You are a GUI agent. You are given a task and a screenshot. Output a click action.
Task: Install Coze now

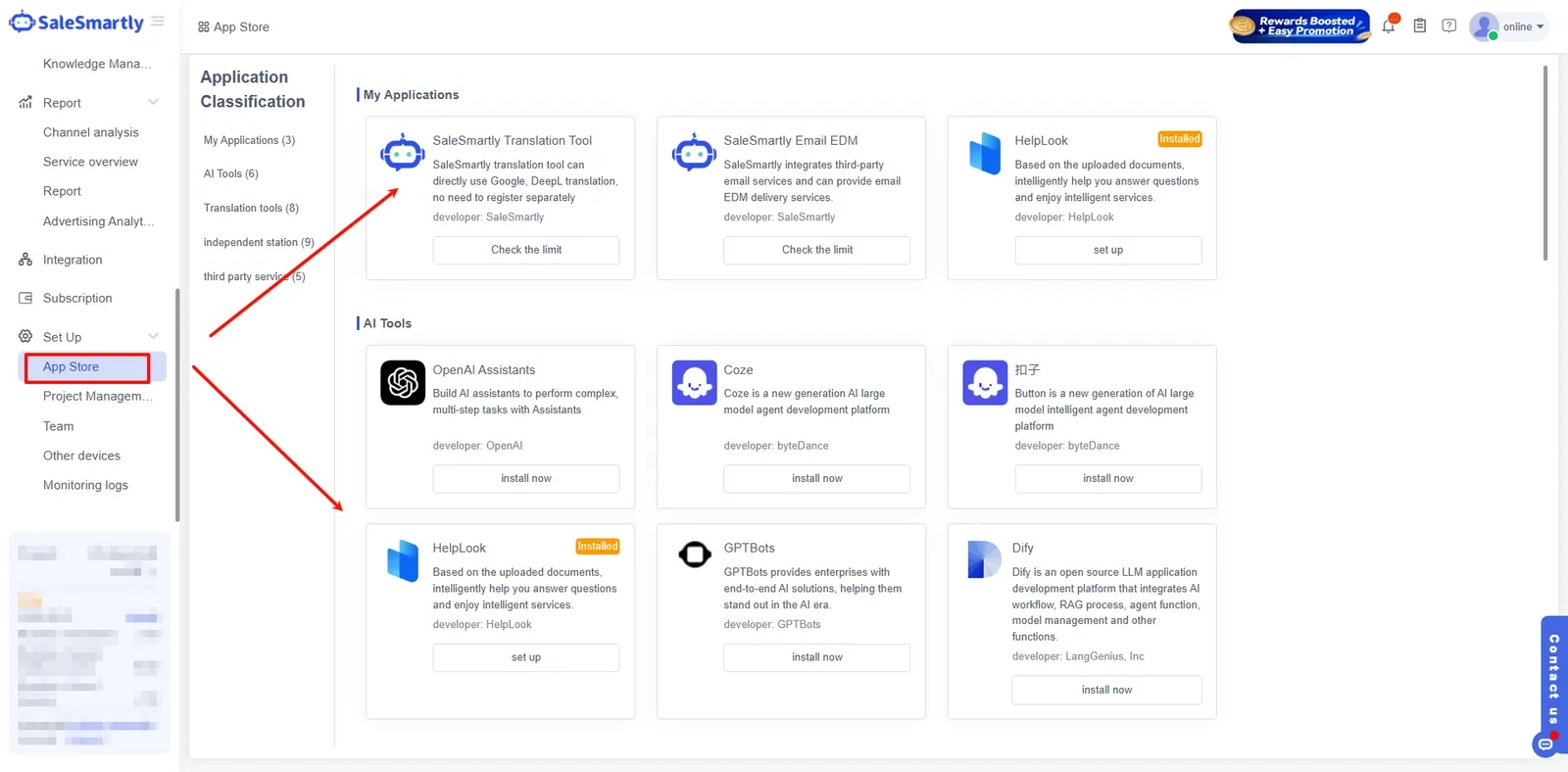pyautogui.click(x=817, y=478)
